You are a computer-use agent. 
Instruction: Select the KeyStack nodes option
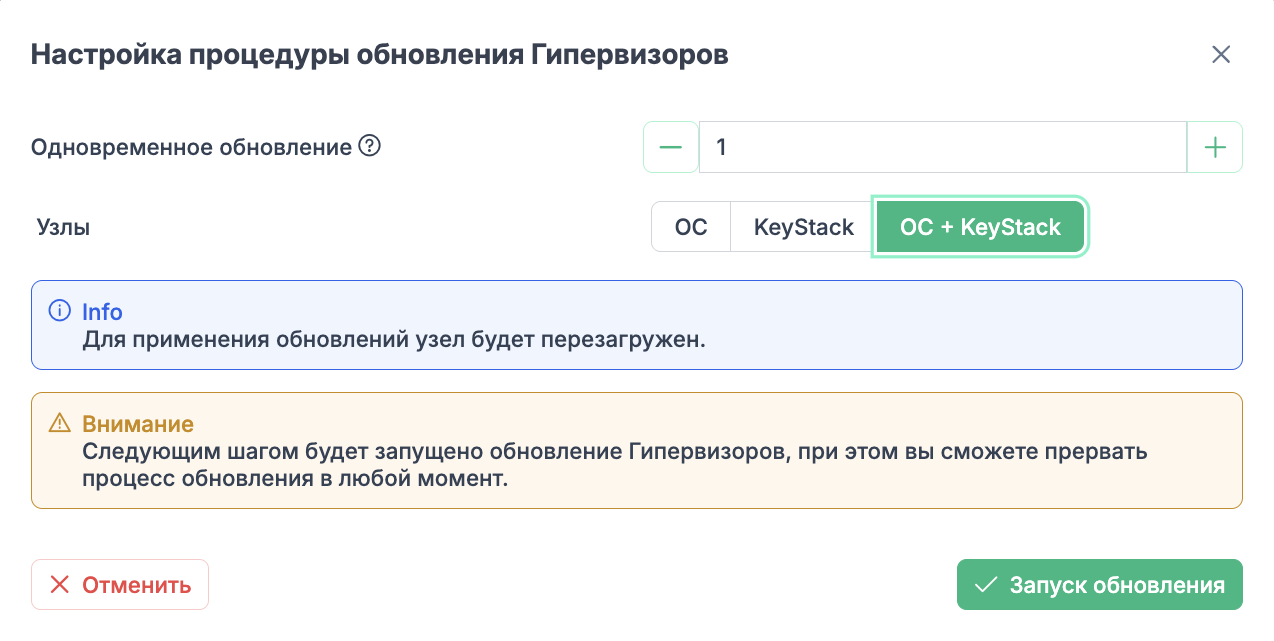pyautogui.click(x=804, y=227)
